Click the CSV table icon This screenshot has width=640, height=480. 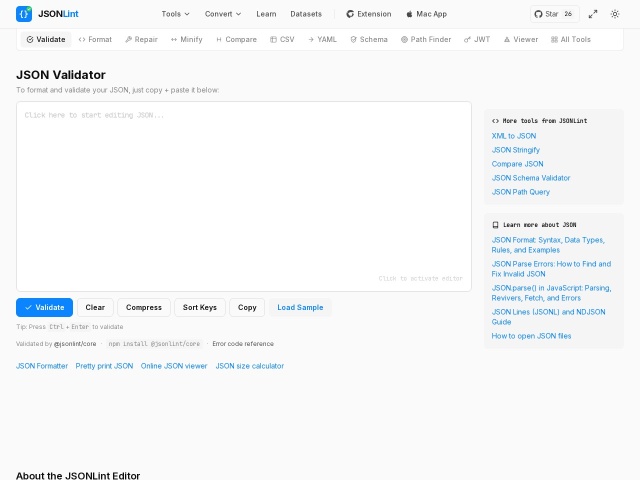[x=273, y=40]
